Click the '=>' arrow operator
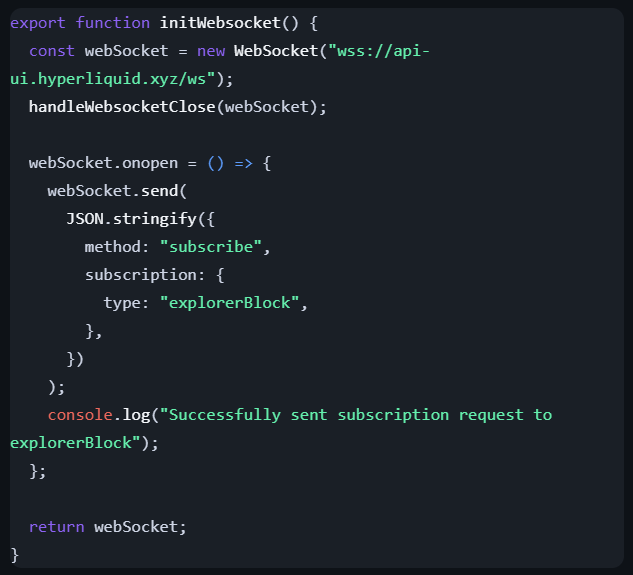Viewport: 633px width, 575px height. (243, 164)
